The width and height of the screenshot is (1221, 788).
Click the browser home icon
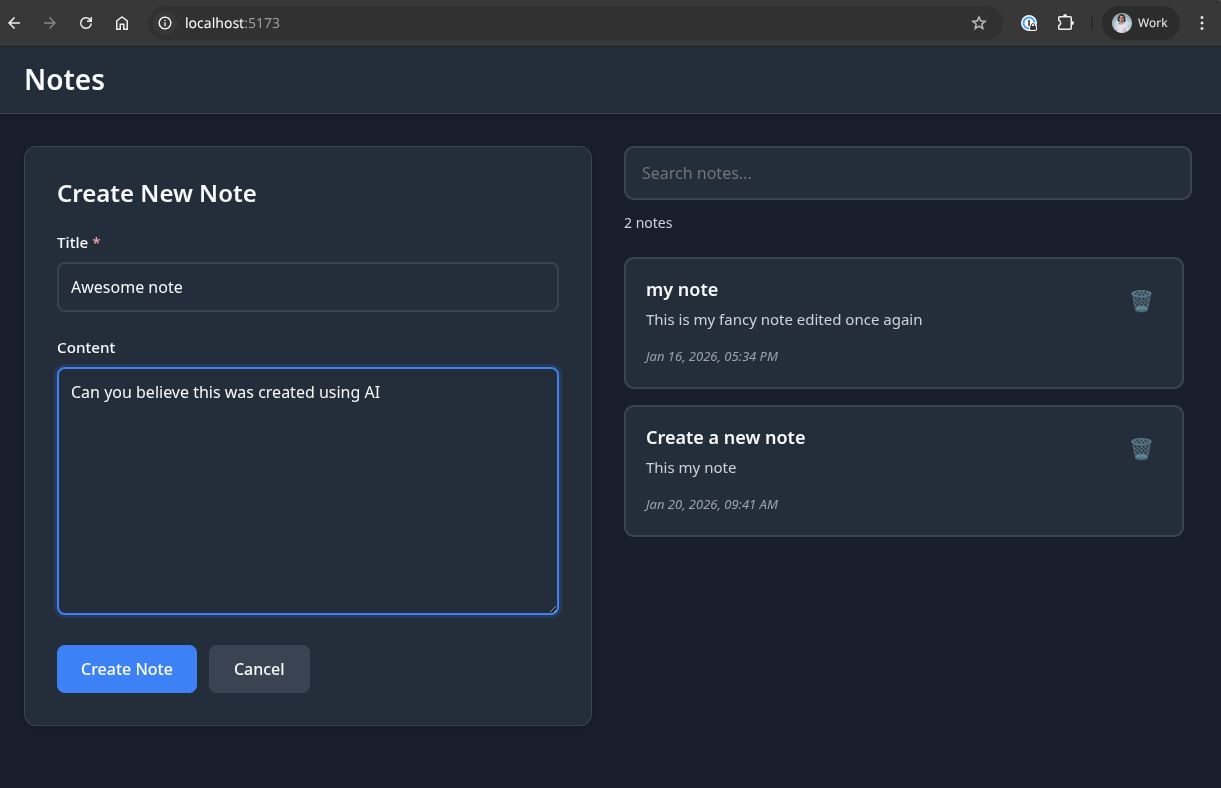(122, 22)
